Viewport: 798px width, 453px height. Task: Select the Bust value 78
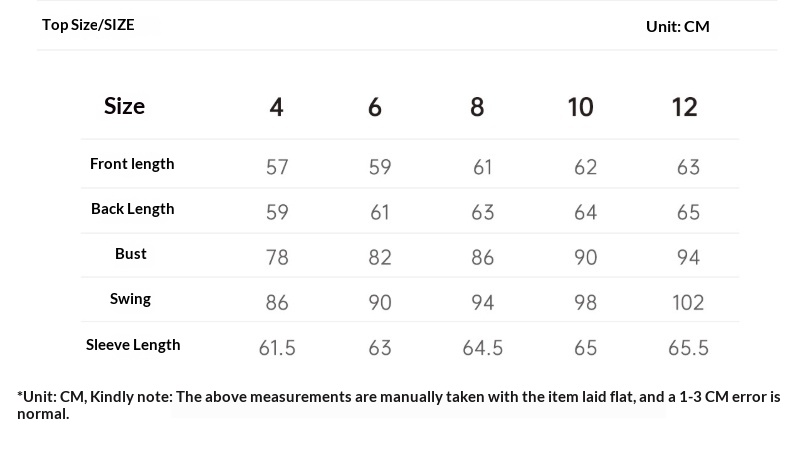click(277, 257)
